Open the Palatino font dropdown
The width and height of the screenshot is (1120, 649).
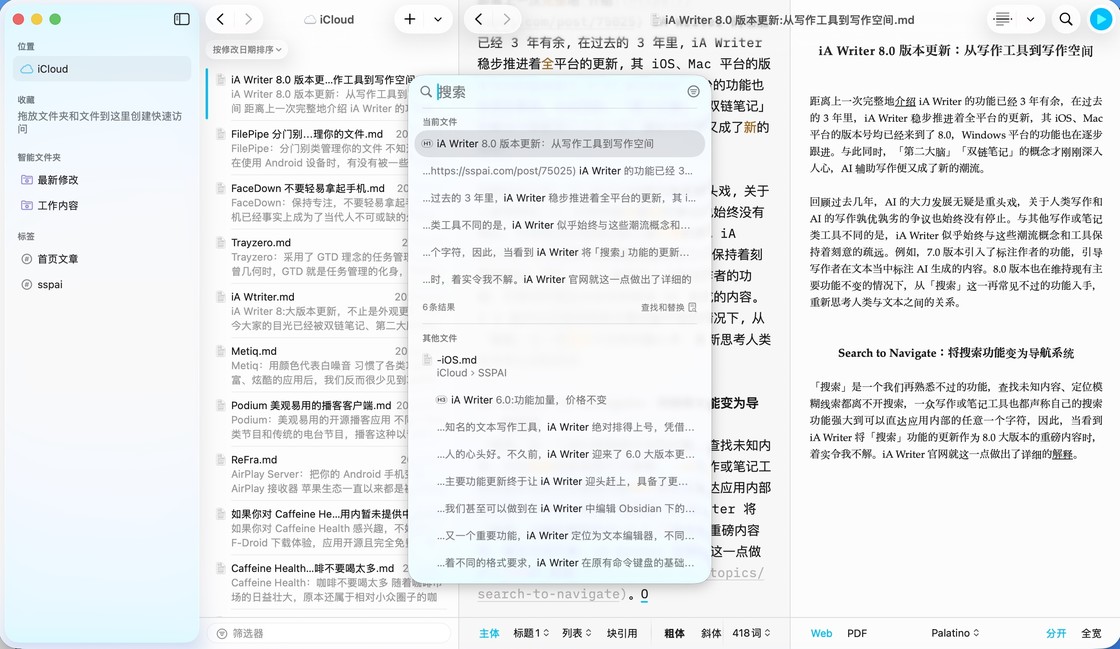(955, 633)
